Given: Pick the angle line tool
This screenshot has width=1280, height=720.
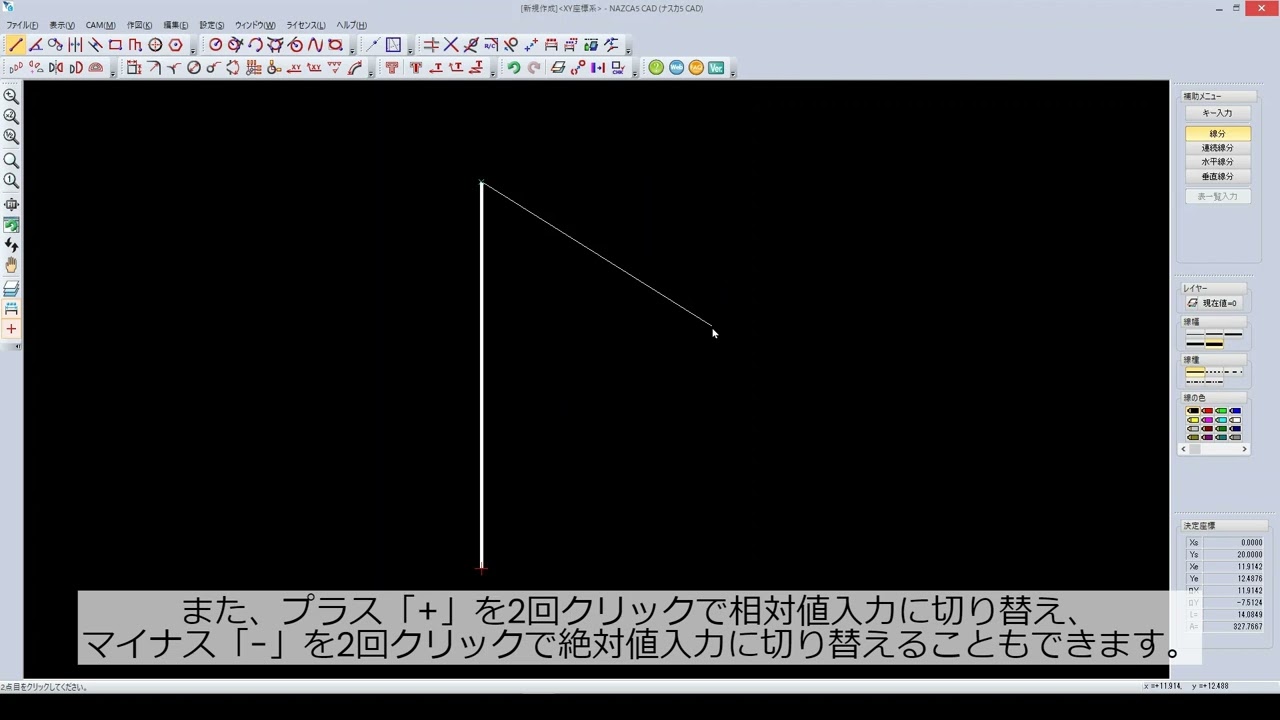Looking at the screenshot, I should click(35, 45).
